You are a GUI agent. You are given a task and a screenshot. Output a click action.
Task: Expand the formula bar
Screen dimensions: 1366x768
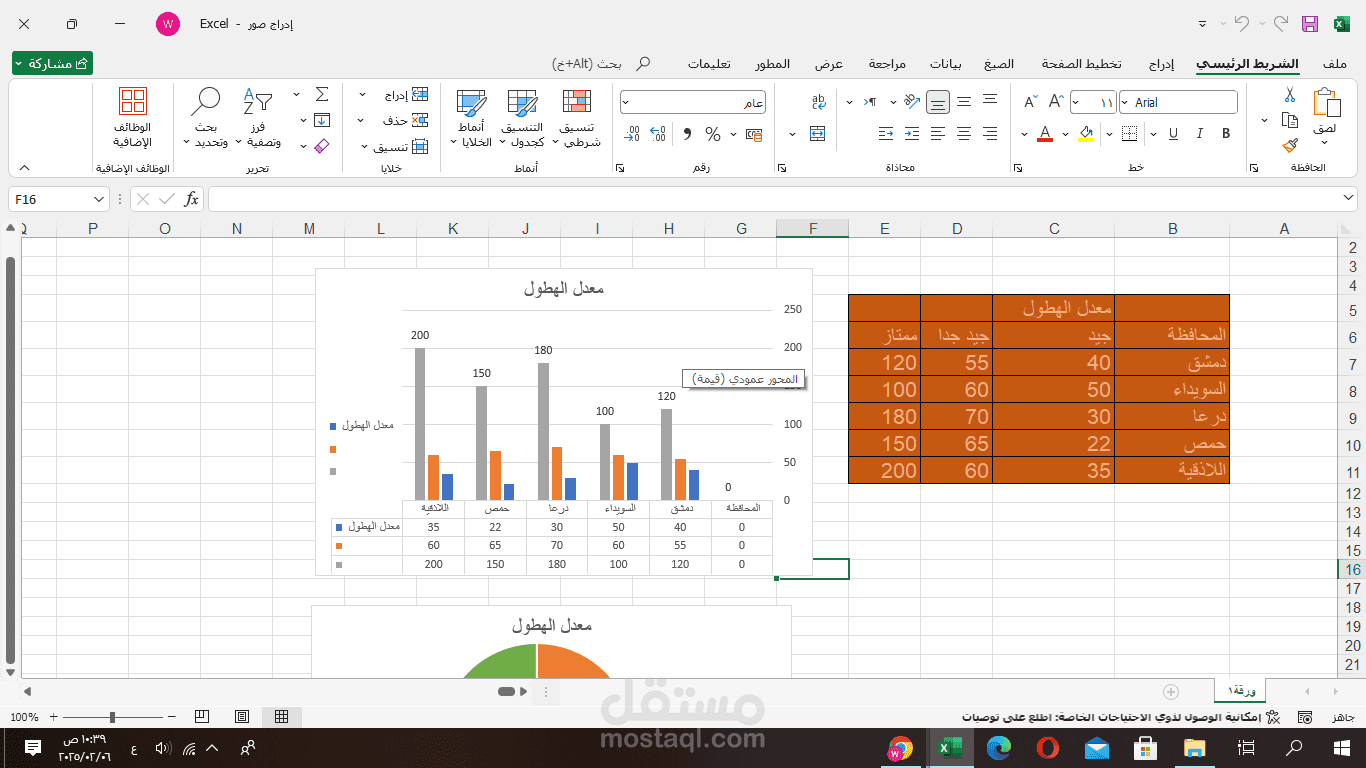coord(1349,199)
